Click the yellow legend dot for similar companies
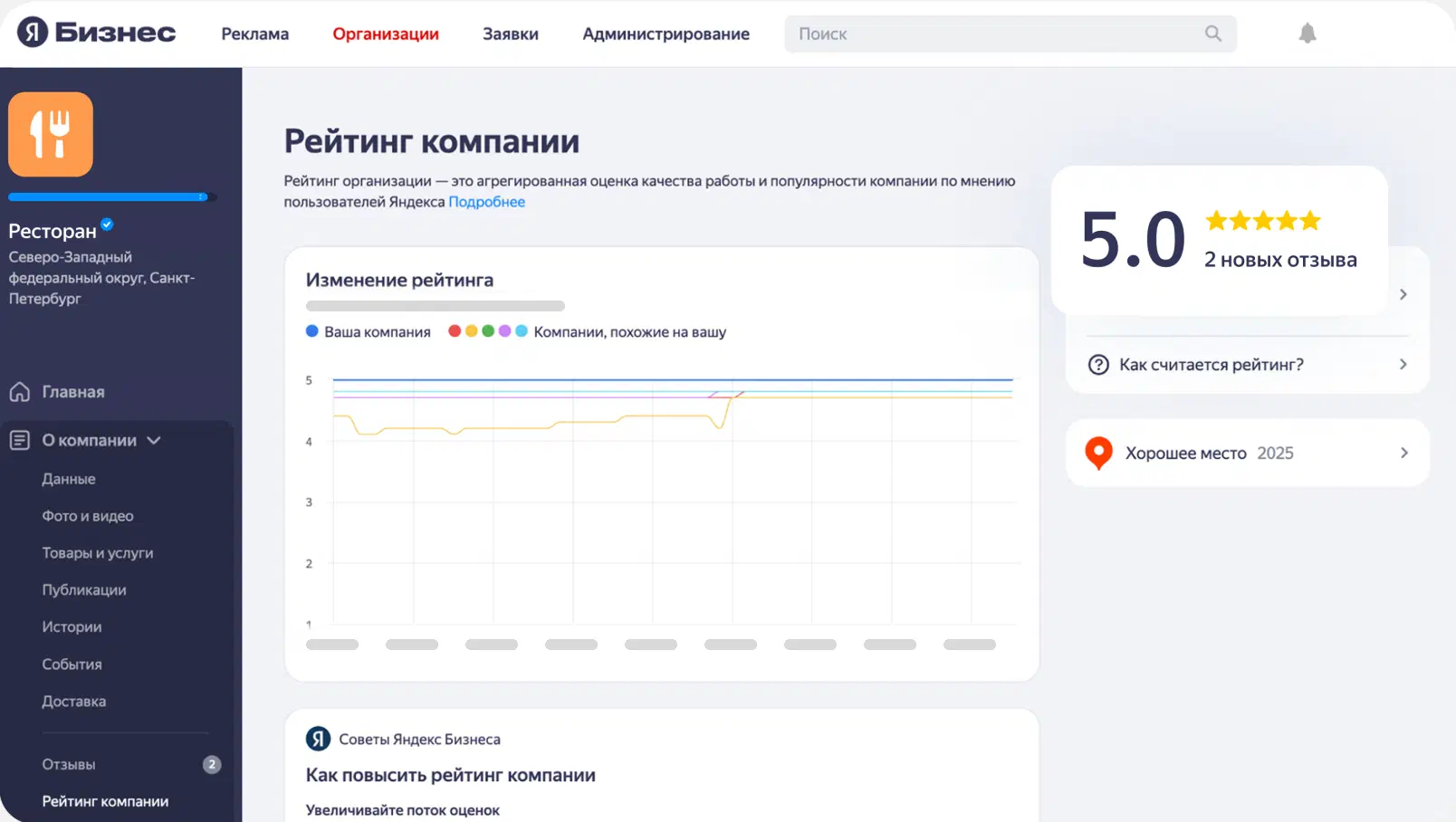1456x822 pixels. point(471,331)
